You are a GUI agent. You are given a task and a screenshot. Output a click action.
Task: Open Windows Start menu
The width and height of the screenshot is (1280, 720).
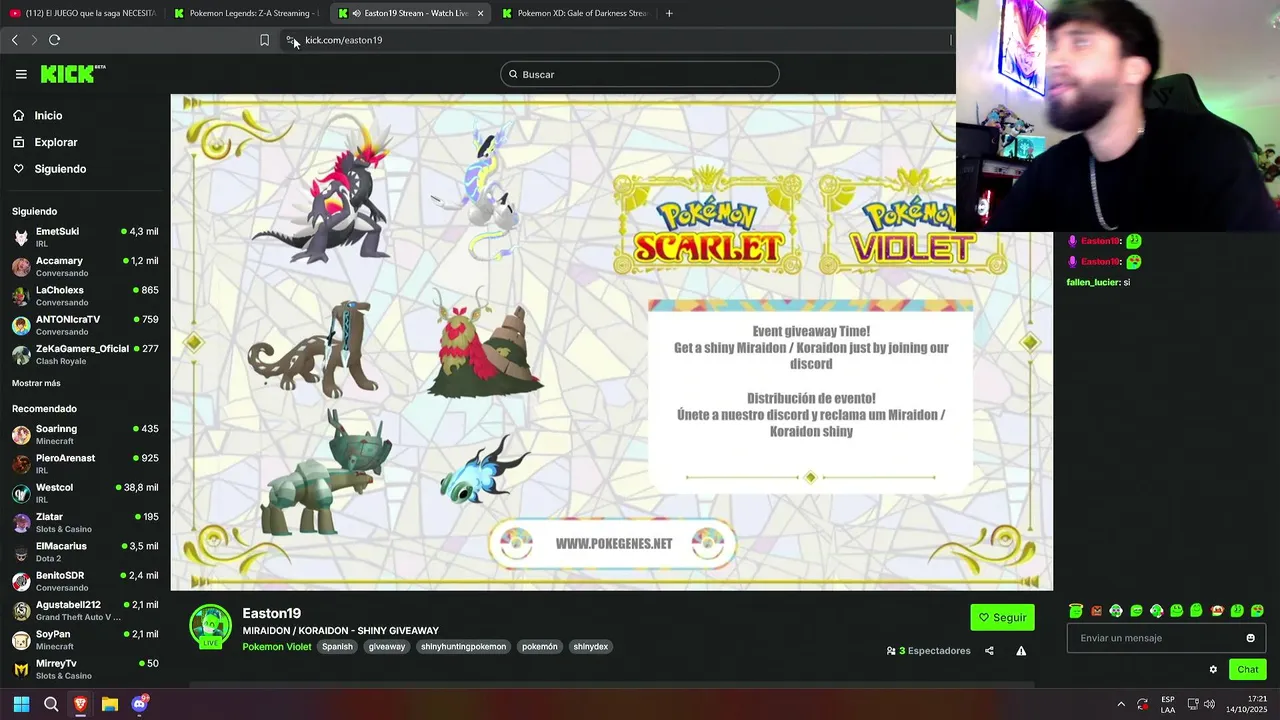pyautogui.click(x=21, y=704)
